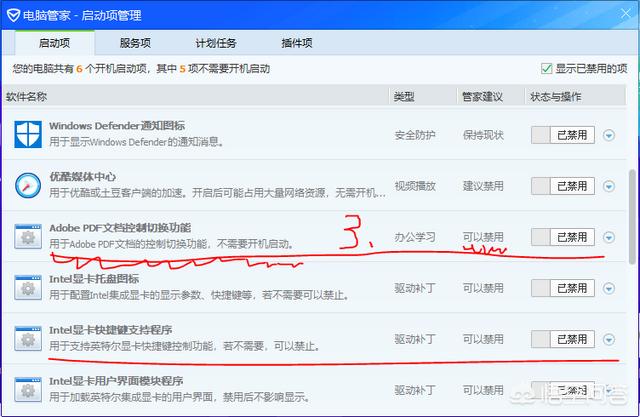Toggle 已禁用 switch for Intel显卡快捷键支持程序
This screenshot has height=417, width=640.
563,340
